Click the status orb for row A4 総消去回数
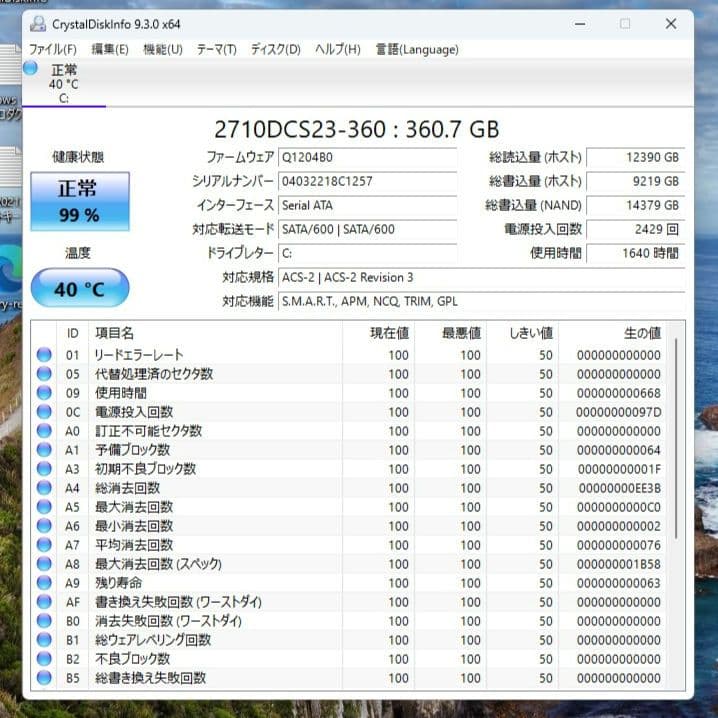 click(44, 488)
